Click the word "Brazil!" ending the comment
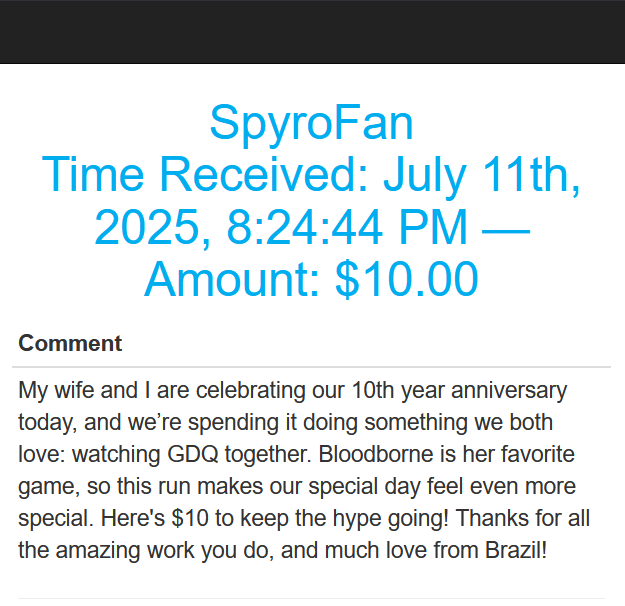 click(x=515, y=550)
